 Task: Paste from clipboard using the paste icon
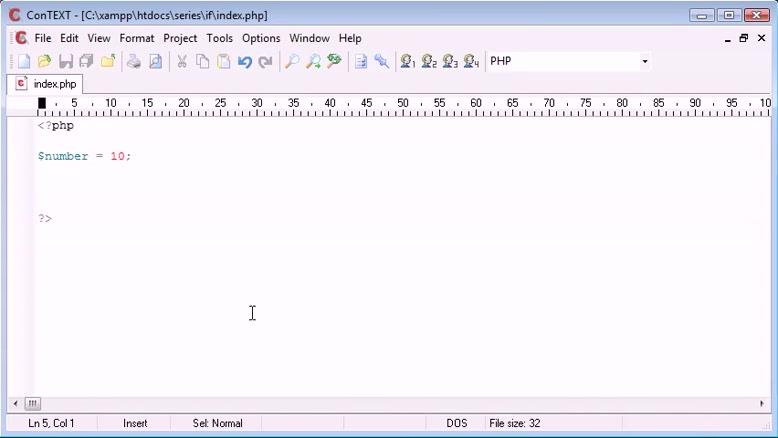224,62
